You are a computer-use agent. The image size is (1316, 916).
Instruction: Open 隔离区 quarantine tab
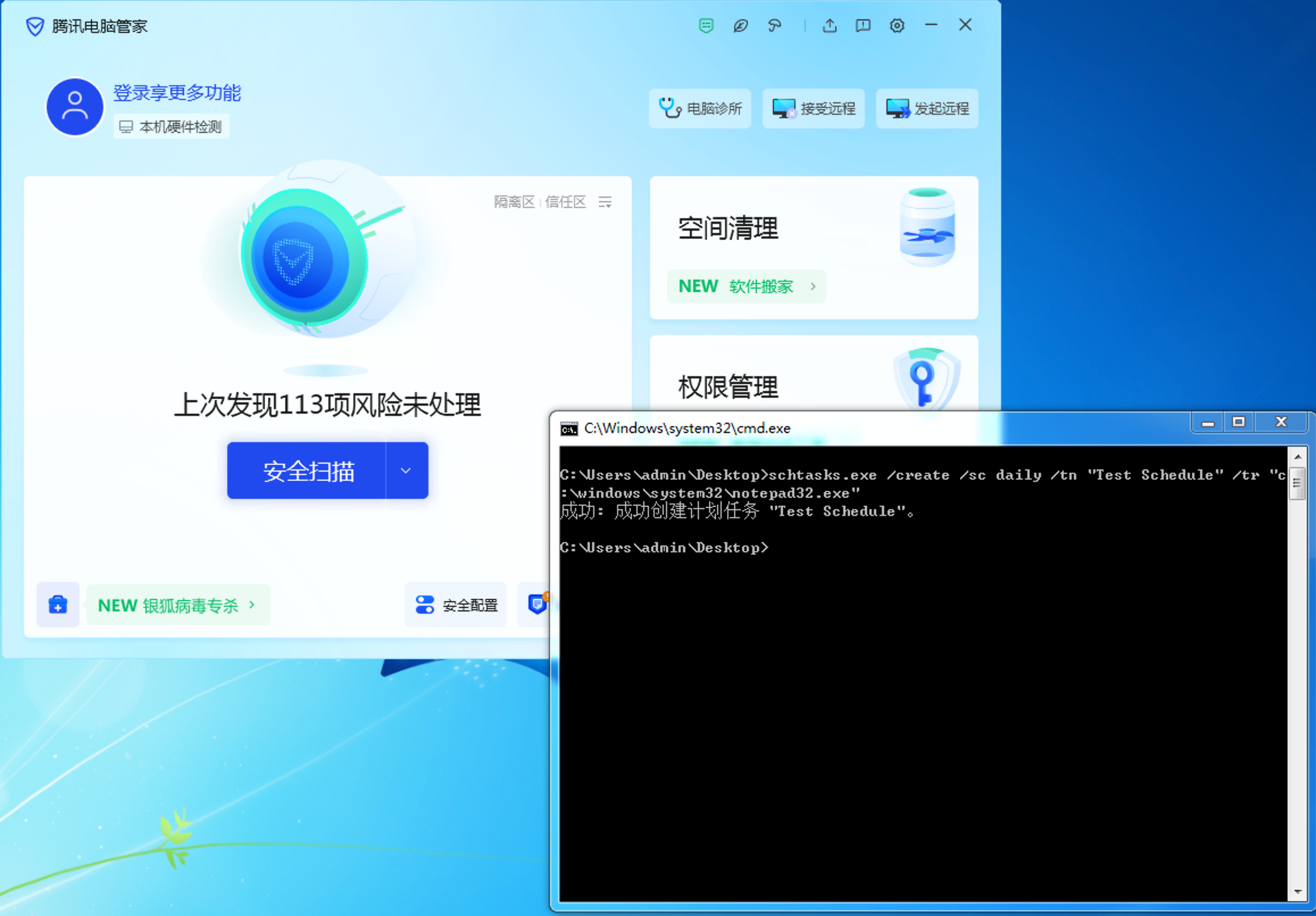tap(514, 202)
